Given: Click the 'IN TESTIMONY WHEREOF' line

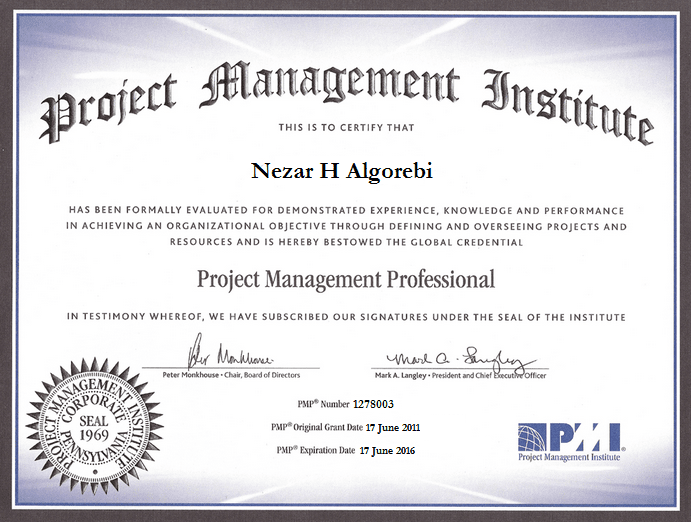Looking at the screenshot, I should [346, 317].
